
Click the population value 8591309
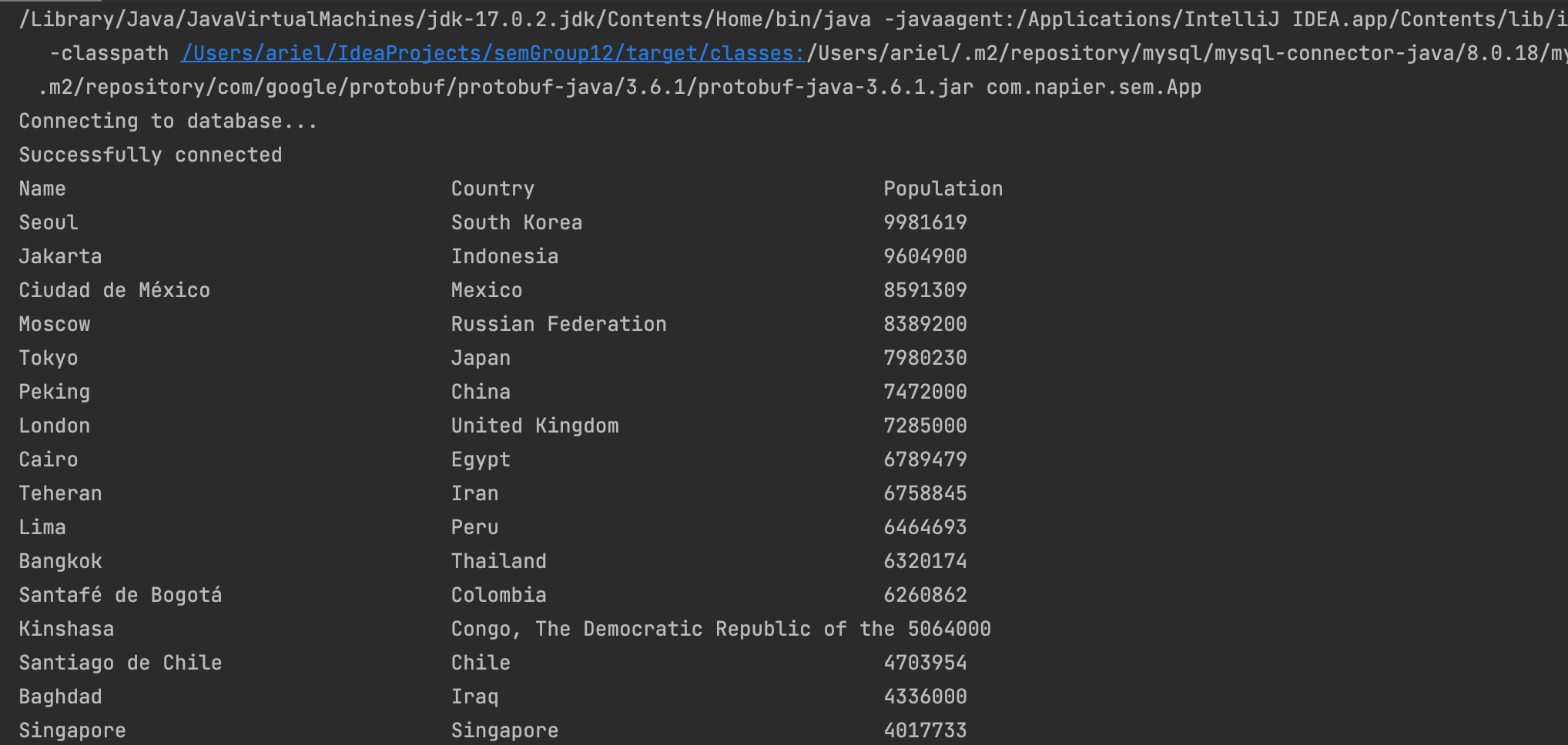pyautogui.click(x=925, y=290)
